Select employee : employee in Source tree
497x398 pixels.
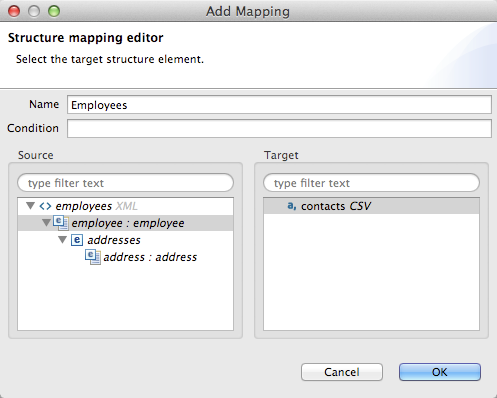pyautogui.click(x=128, y=223)
